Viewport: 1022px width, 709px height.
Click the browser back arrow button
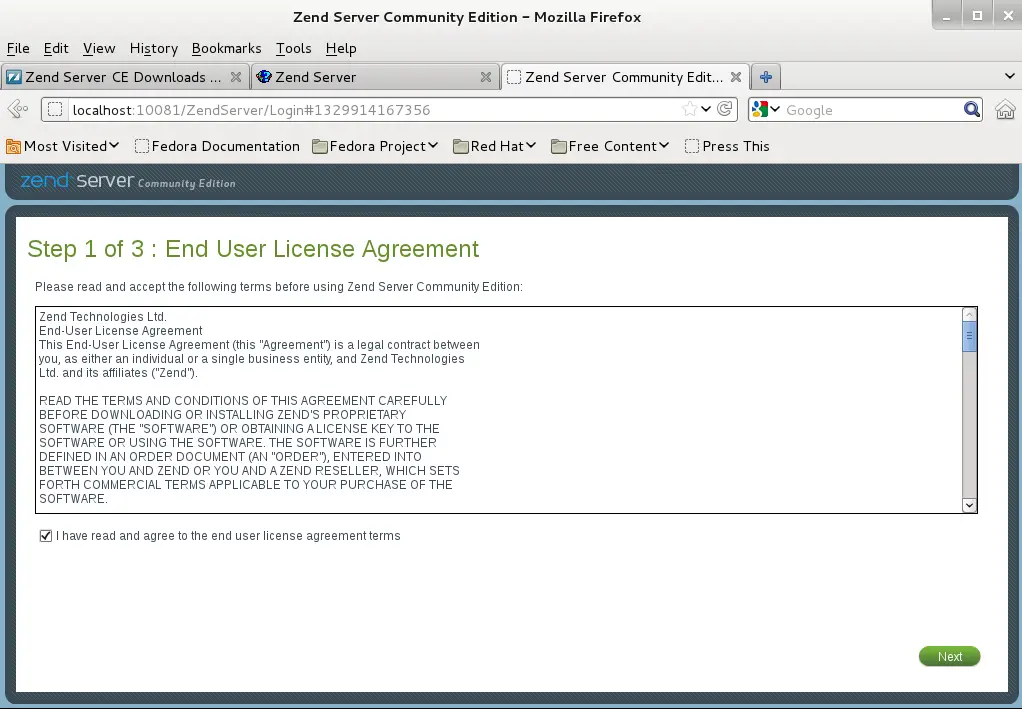pyautogui.click(x=18, y=109)
